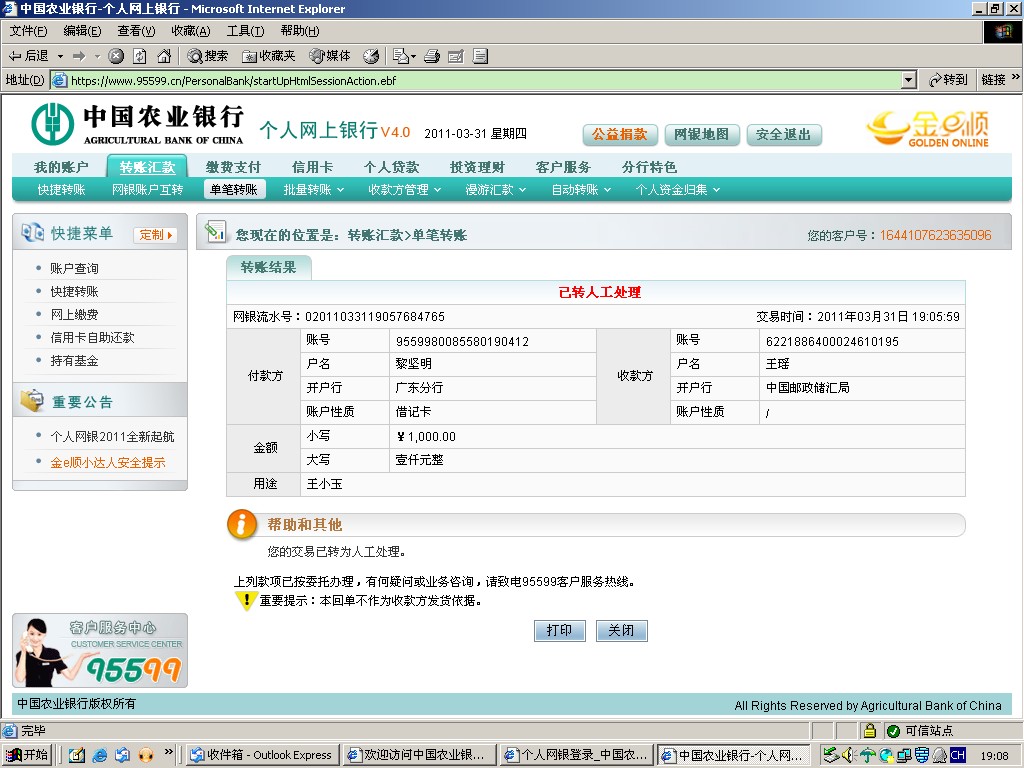Switch to the 个人贷款 tab

coord(391,167)
